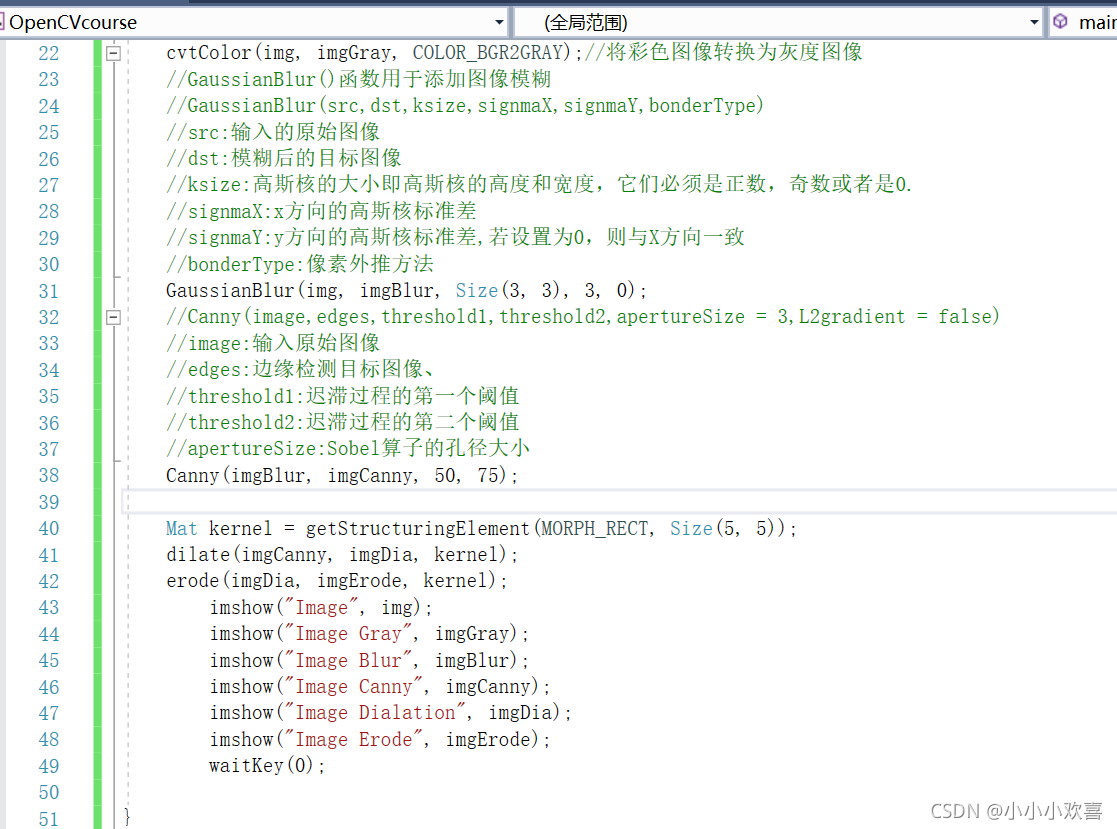This screenshot has height=829, width=1117.
Task: Click the Mat kernel declaration on line 40
Action: 230,528
